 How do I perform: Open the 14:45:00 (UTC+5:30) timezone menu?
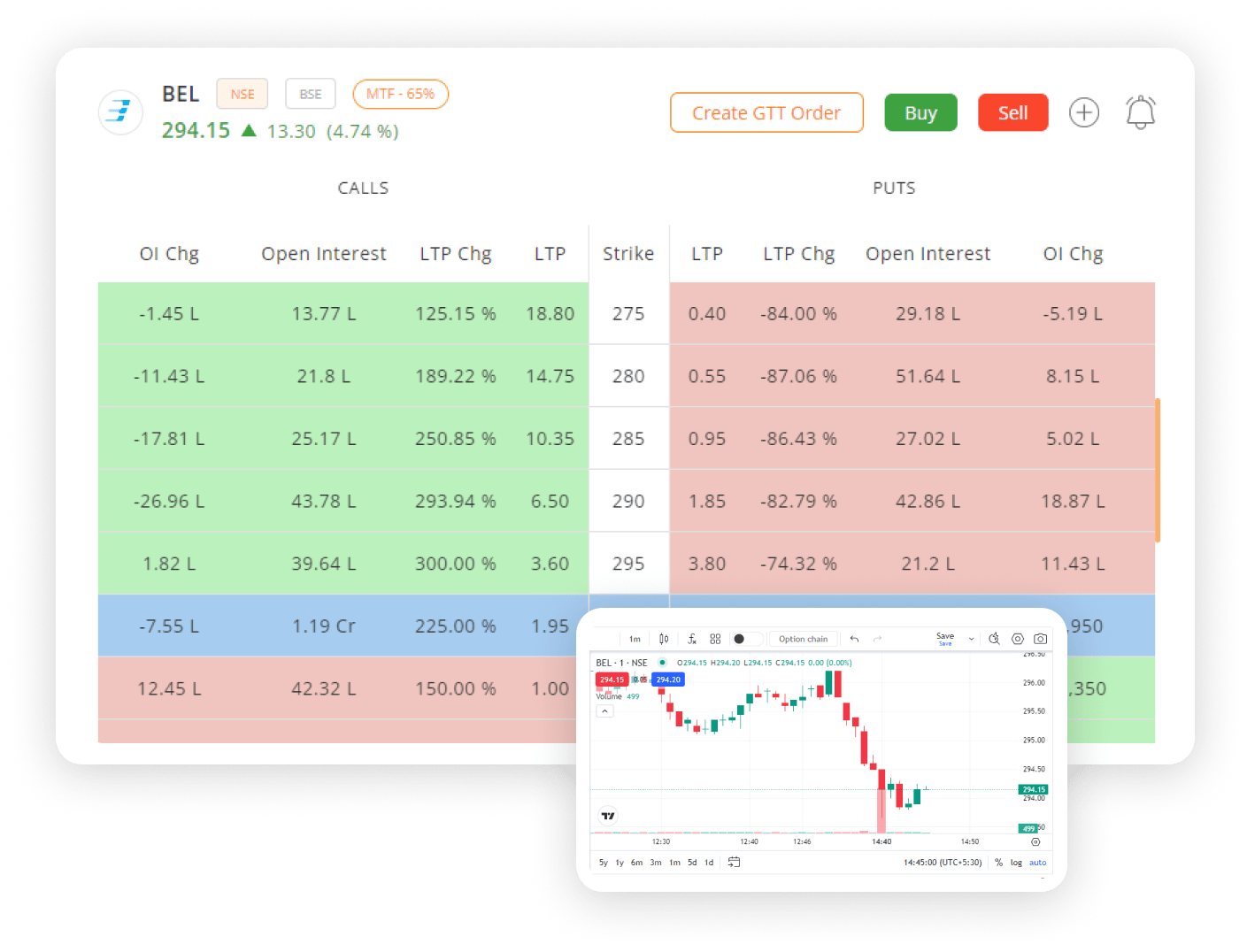click(x=943, y=863)
